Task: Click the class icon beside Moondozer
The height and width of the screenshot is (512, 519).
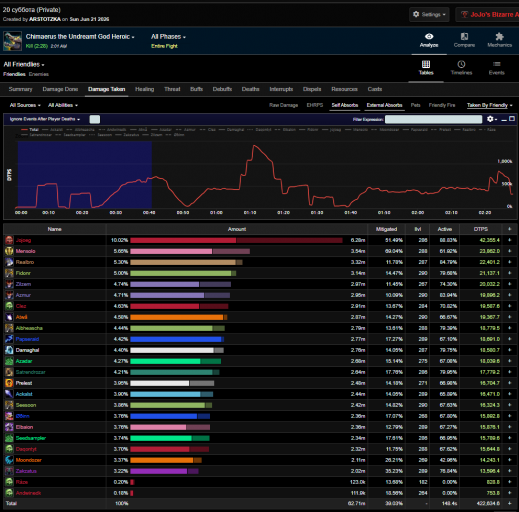Action: (9, 460)
